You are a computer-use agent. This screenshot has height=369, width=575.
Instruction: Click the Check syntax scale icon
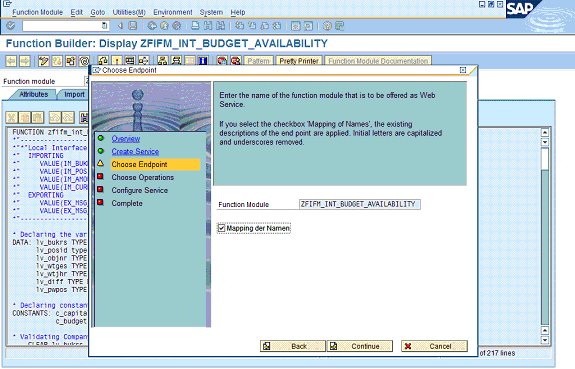tap(103, 61)
